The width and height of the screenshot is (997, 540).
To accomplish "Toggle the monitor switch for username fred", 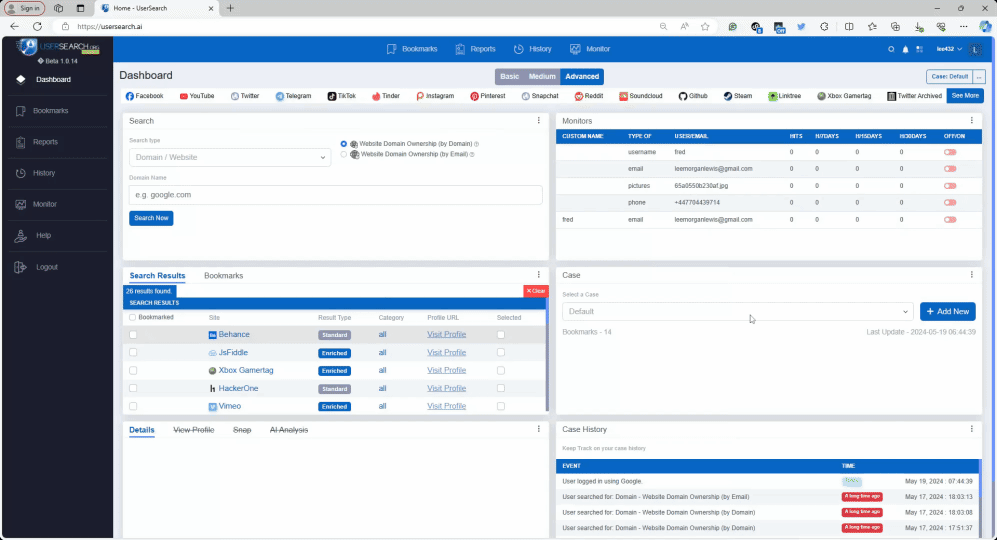I will click(x=949, y=152).
